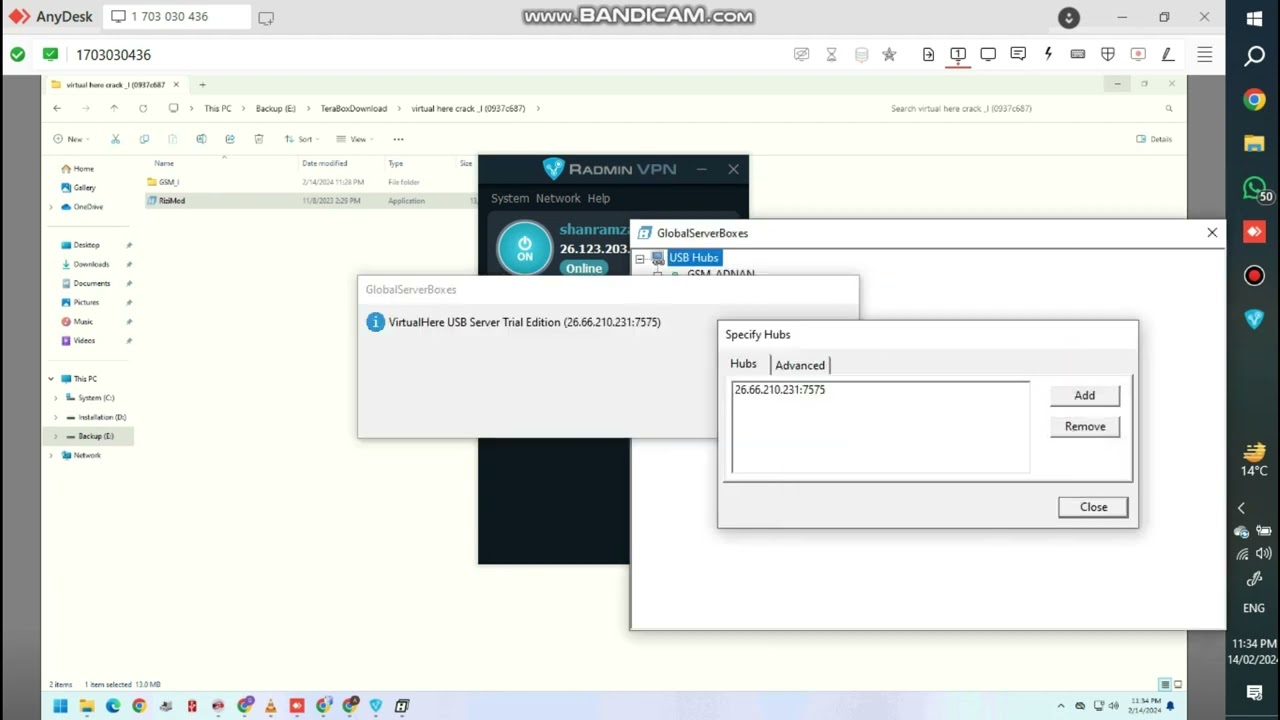Click the Share icon in Explorer toolbar
Image resolution: width=1280 pixels, height=720 pixels.
pyautogui.click(x=230, y=139)
